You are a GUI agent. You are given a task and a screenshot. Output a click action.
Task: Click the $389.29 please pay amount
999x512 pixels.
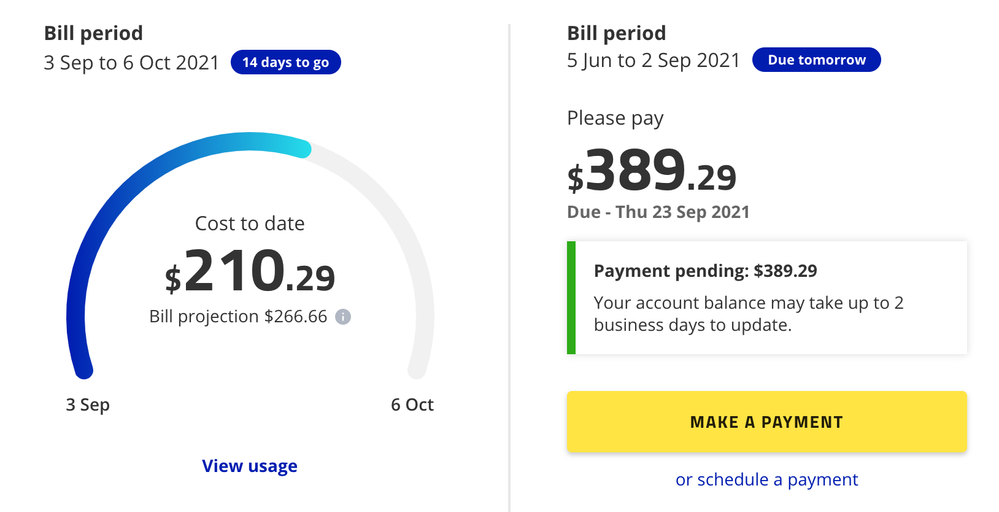[652, 171]
